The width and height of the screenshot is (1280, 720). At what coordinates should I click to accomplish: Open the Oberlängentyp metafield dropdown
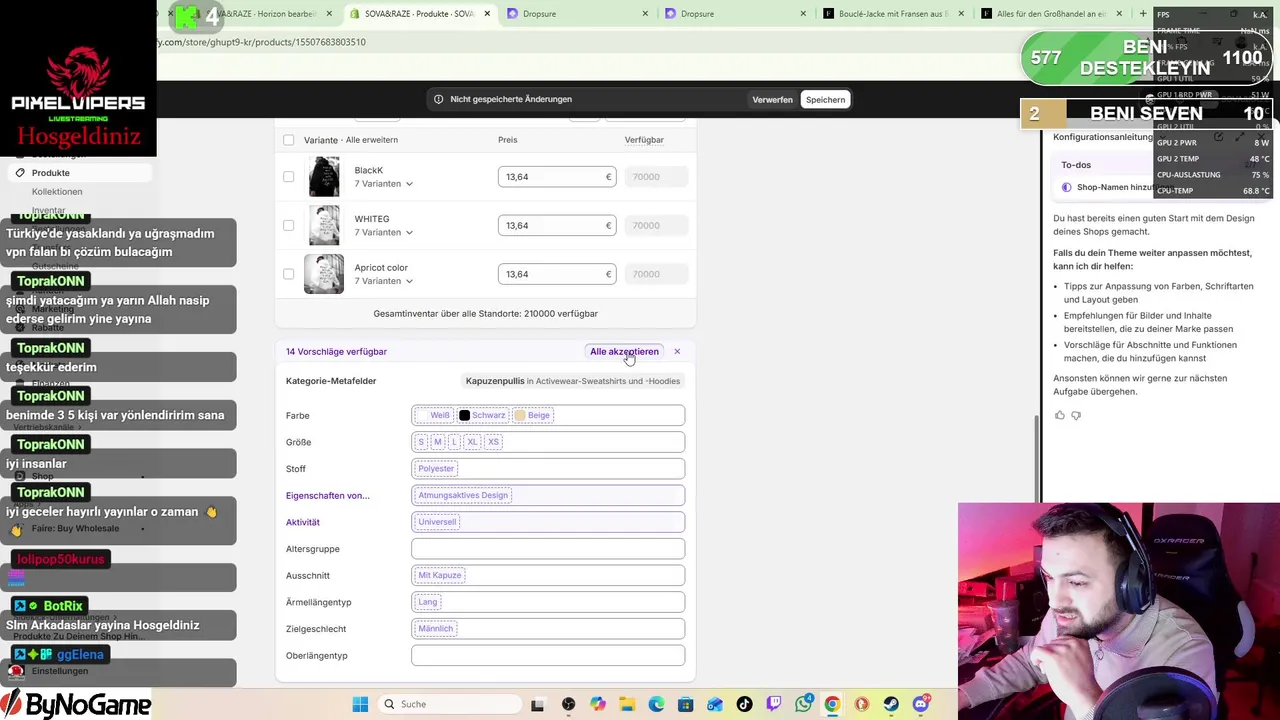coord(548,655)
